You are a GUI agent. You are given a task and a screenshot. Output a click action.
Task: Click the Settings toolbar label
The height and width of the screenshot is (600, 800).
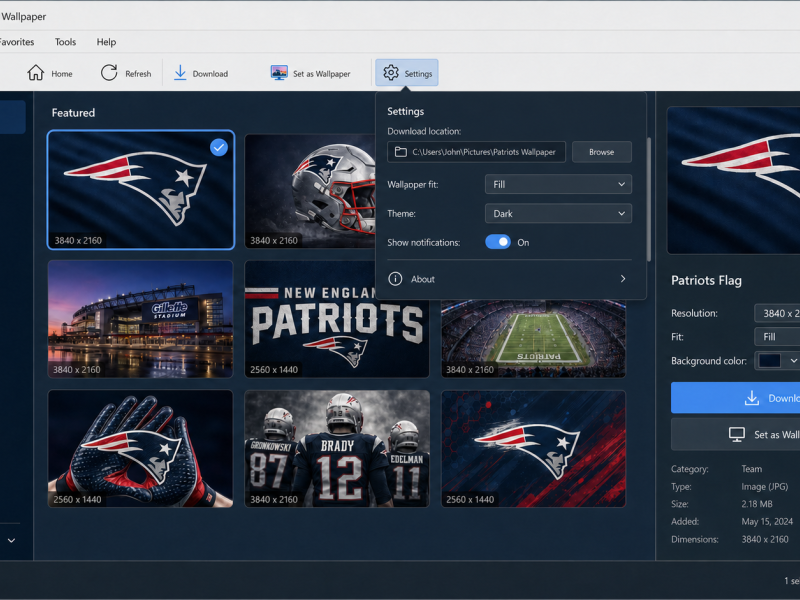[418, 74]
